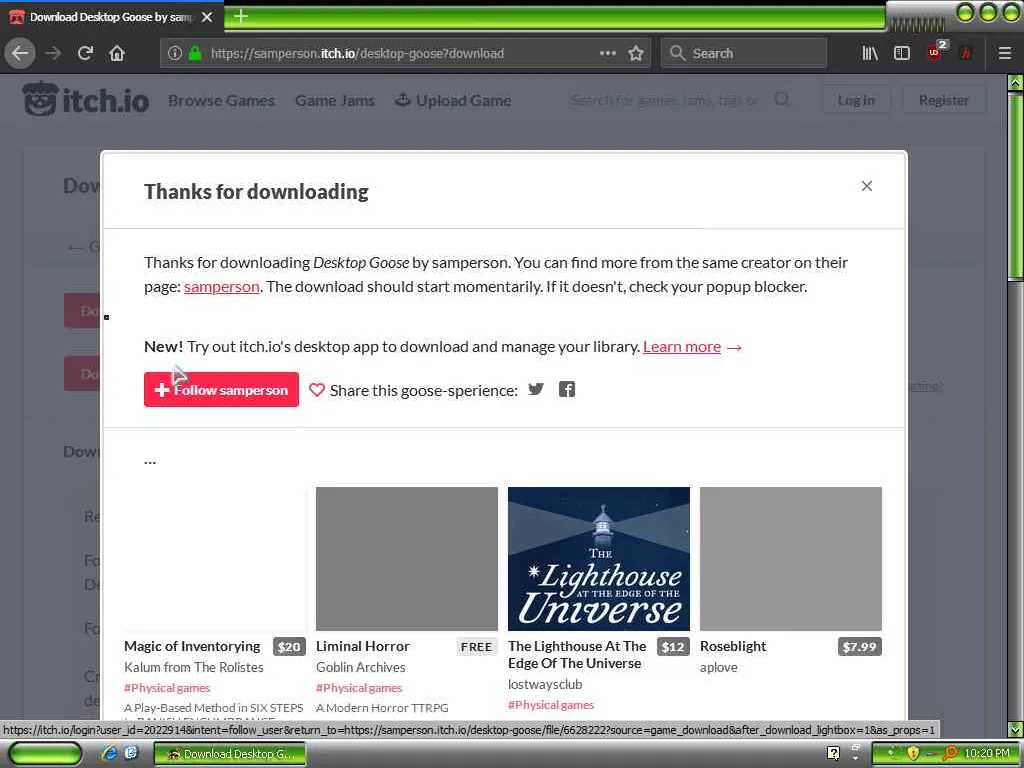Bookmark this page with the star icon

(635, 53)
